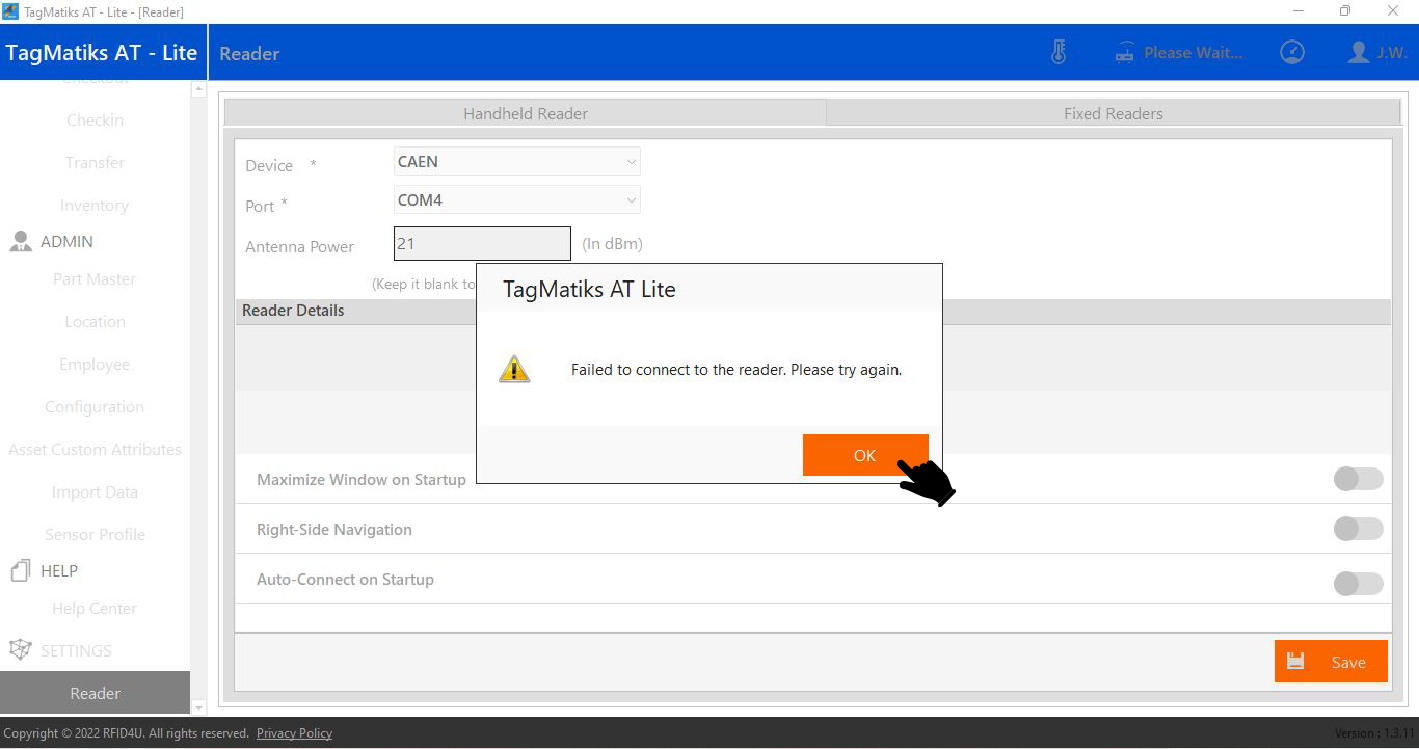Open the speedometer gauge icon
The height and width of the screenshot is (749, 1419).
pyautogui.click(x=1292, y=52)
